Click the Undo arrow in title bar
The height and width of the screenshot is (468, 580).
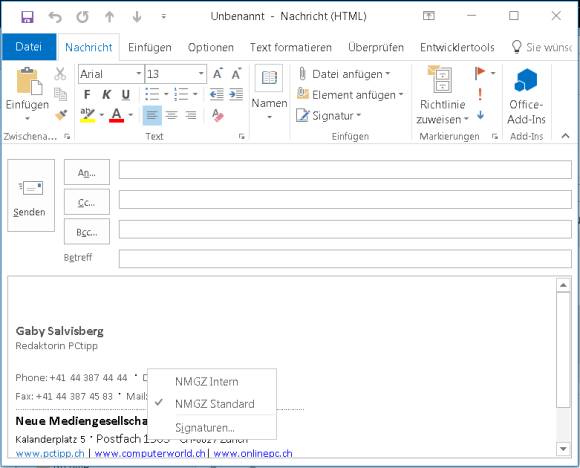55,17
